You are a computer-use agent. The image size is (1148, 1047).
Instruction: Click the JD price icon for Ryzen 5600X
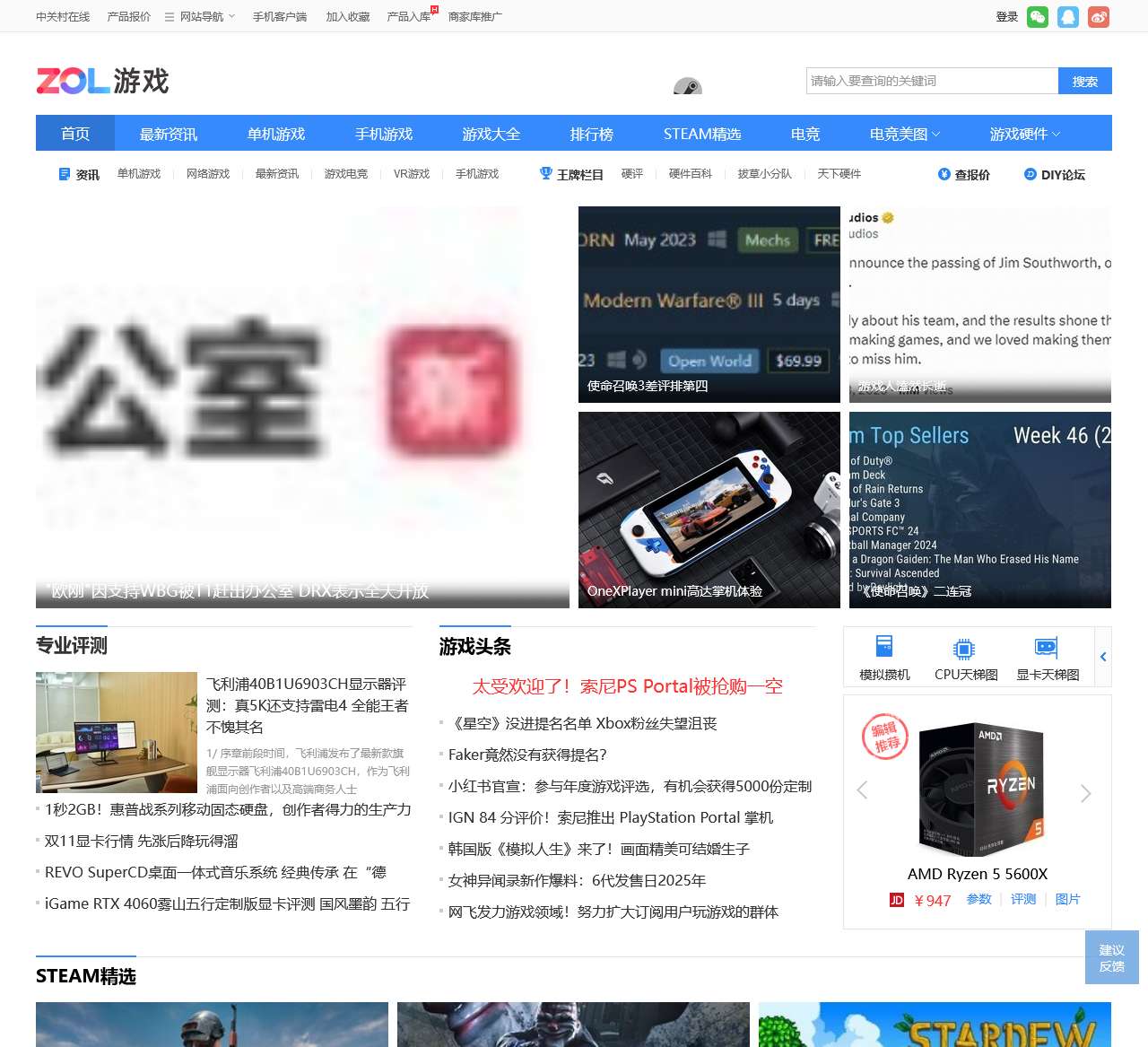[896, 900]
